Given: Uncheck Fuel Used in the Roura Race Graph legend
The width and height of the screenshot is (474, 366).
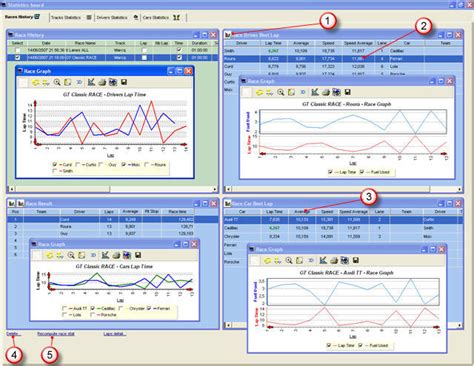Looking at the screenshot, I should 362,172.
